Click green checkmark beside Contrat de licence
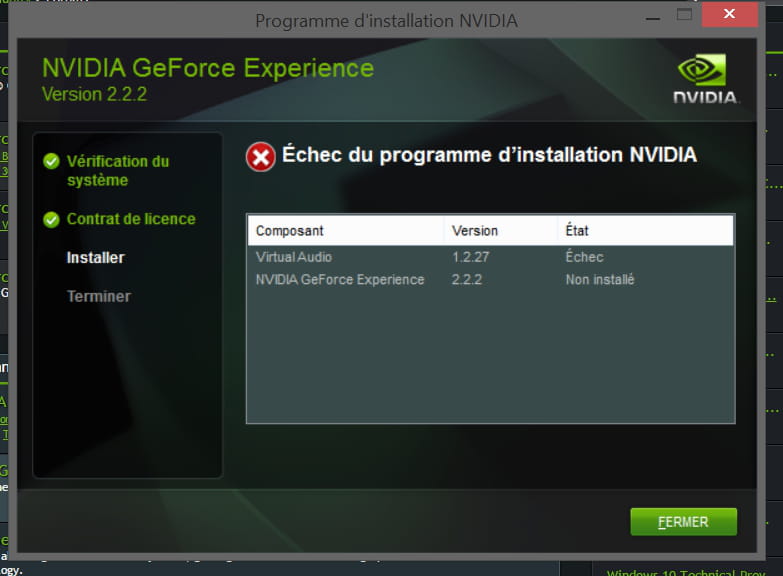 pyautogui.click(x=51, y=219)
